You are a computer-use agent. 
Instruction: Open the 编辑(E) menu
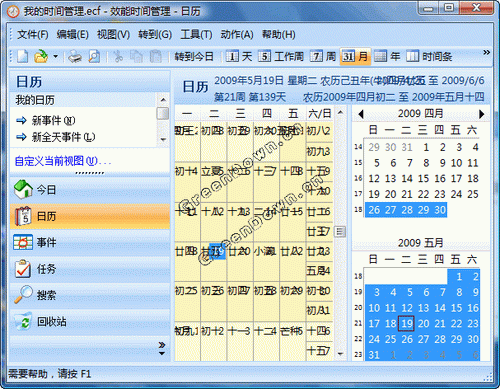(72, 34)
